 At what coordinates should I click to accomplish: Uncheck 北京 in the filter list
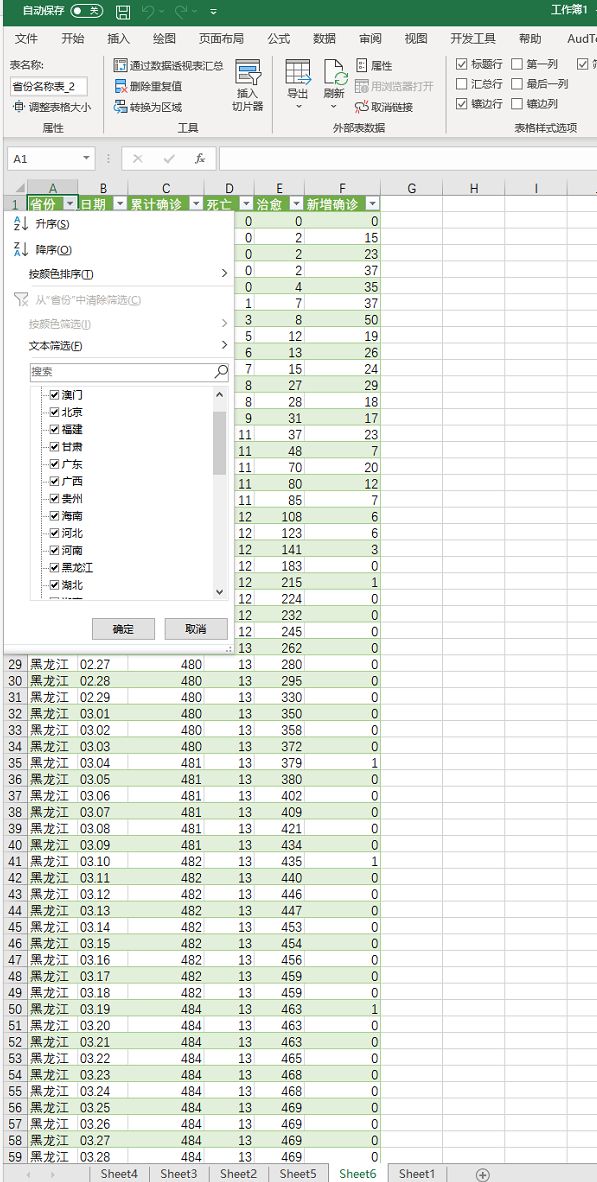[54, 412]
